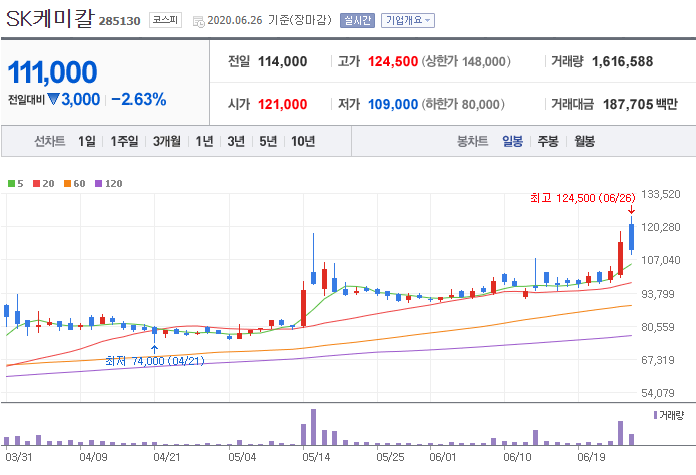Switch to the 월봉 candlestick chart

[584, 141]
